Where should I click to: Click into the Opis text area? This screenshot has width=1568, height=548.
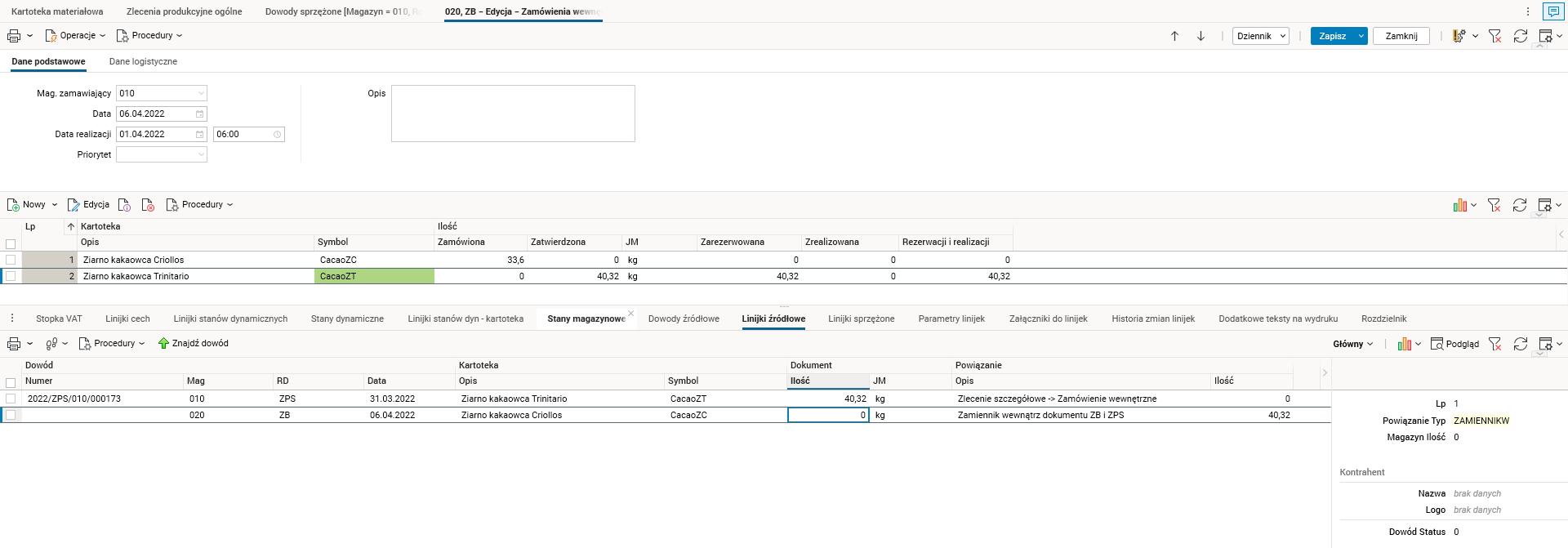[x=513, y=114]
